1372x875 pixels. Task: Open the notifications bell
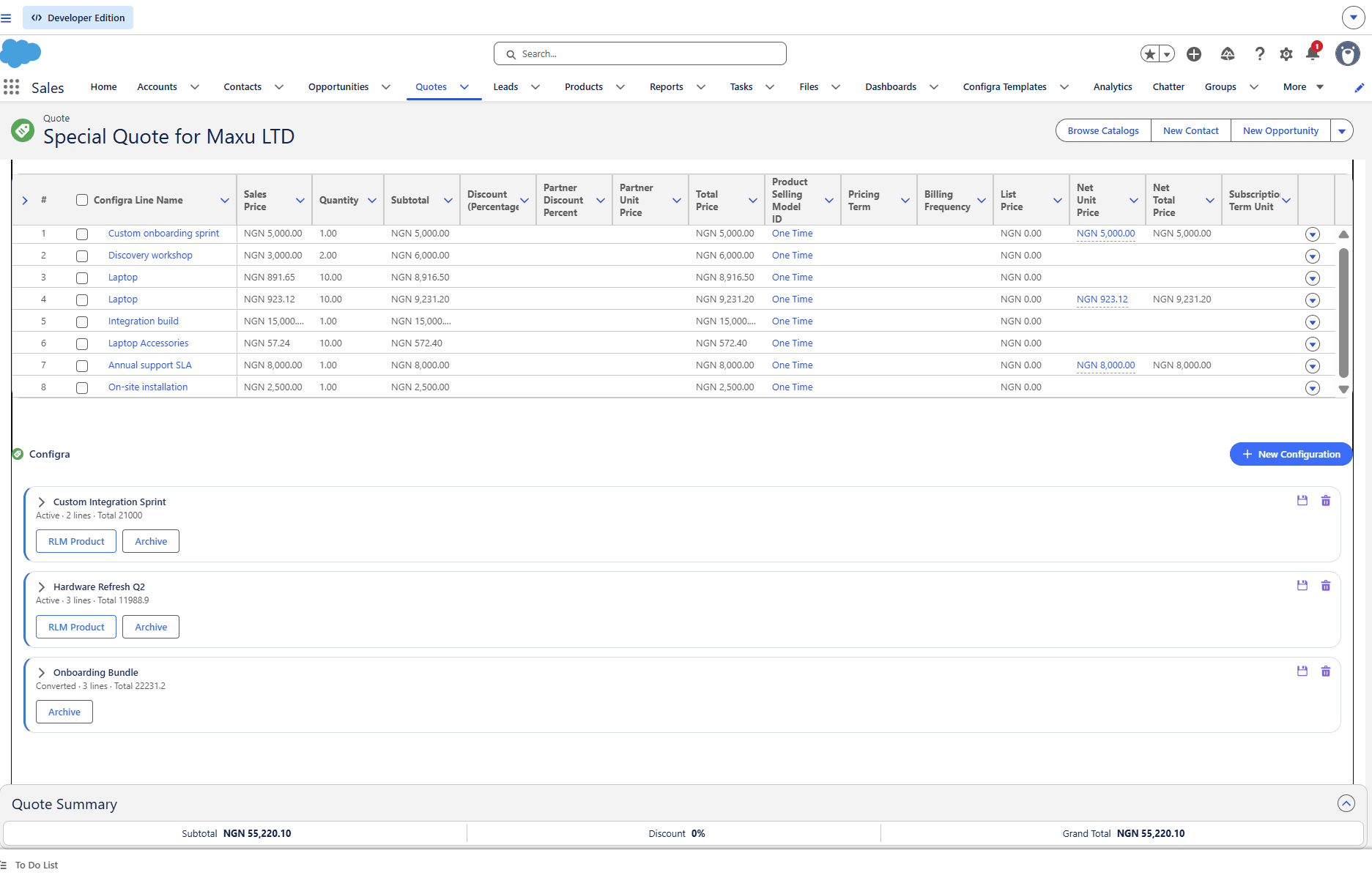click(1313, 53)
